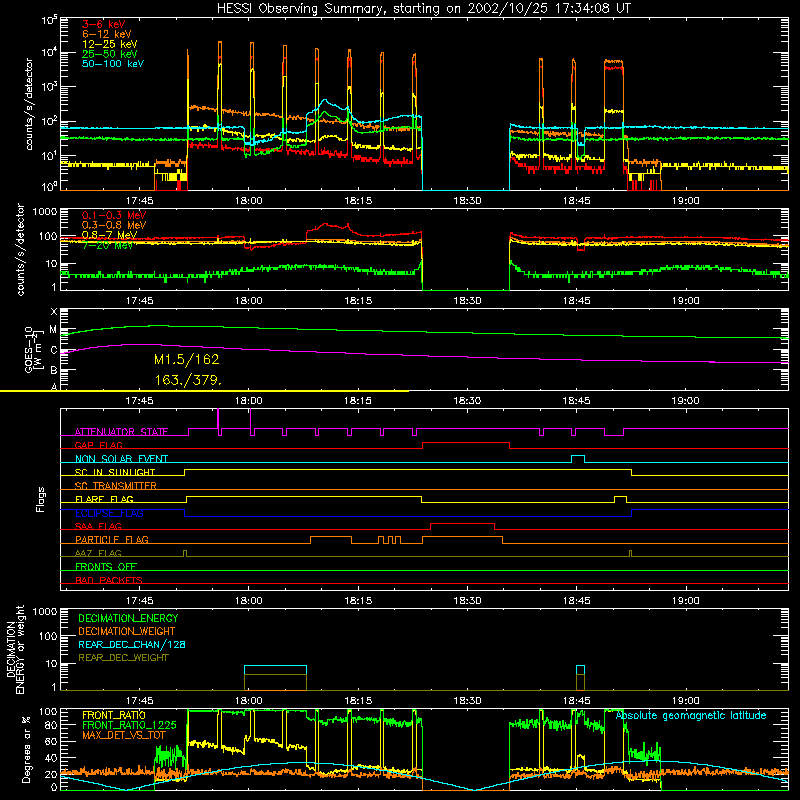Click the short FLARE_FLAG pulse before 19:00
Screen dimensions: 800x800
point(620,499)
